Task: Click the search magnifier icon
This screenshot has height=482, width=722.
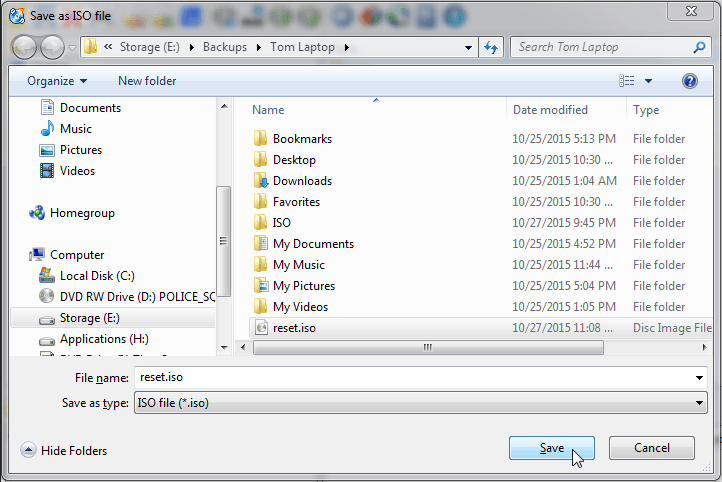Action: [x=699, y=47]
